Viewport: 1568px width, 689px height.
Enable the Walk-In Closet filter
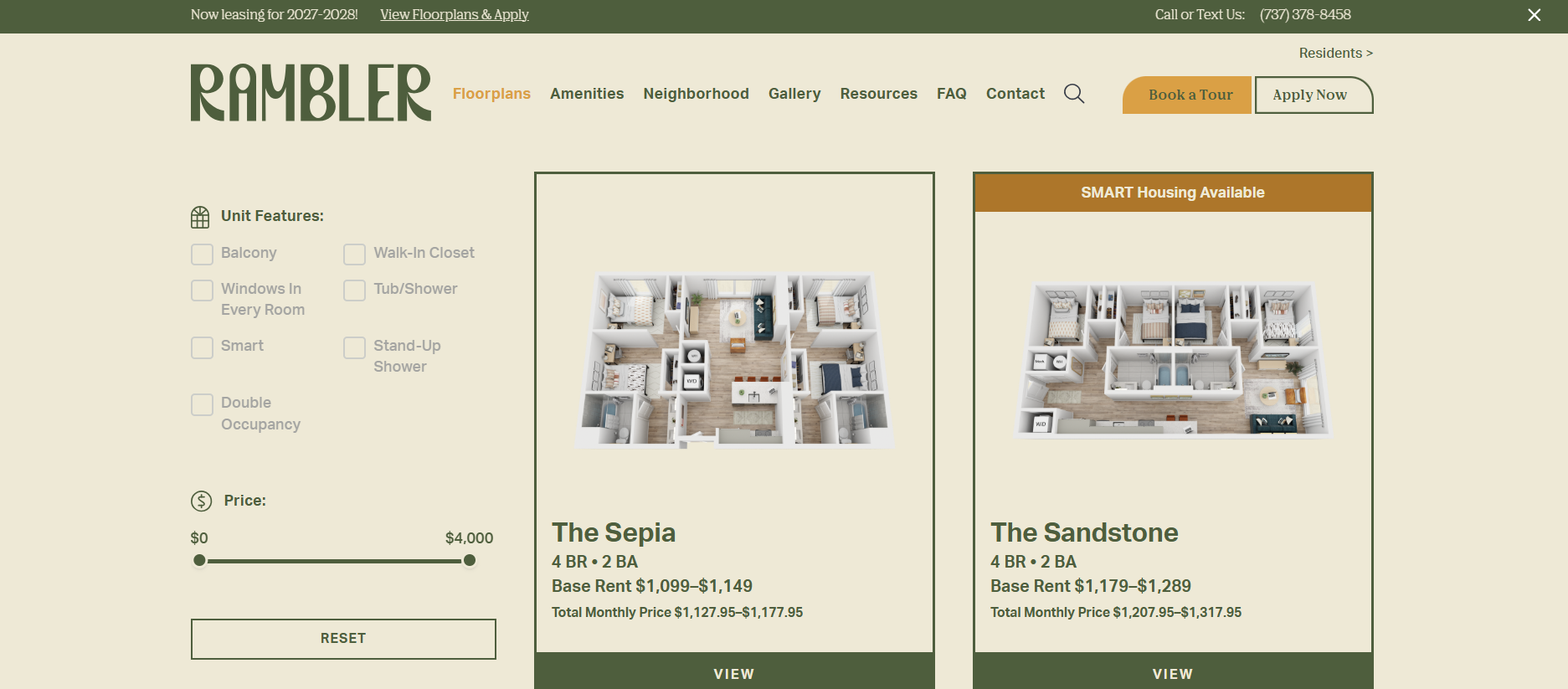point(354,254)
